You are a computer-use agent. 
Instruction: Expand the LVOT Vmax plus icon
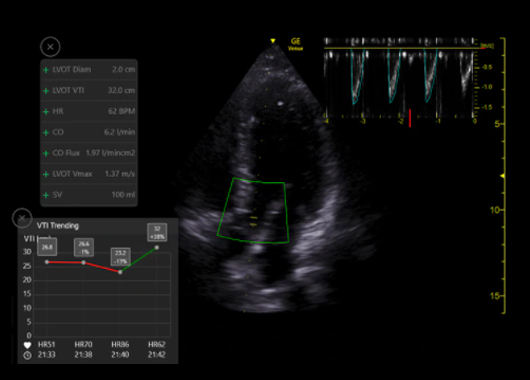click(x=46, y=174)
